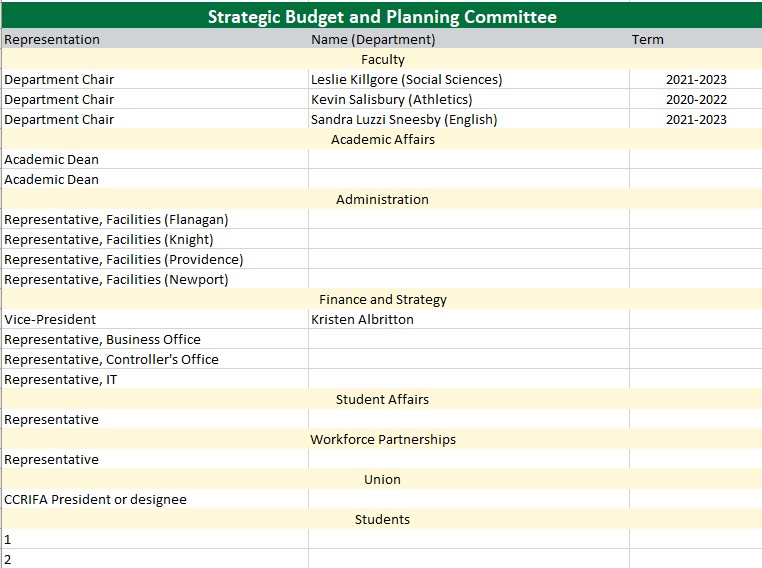762x568 pixels.
Task: Select Leslie Killgore (Social Sciences) cell
Action: (406, 80)
